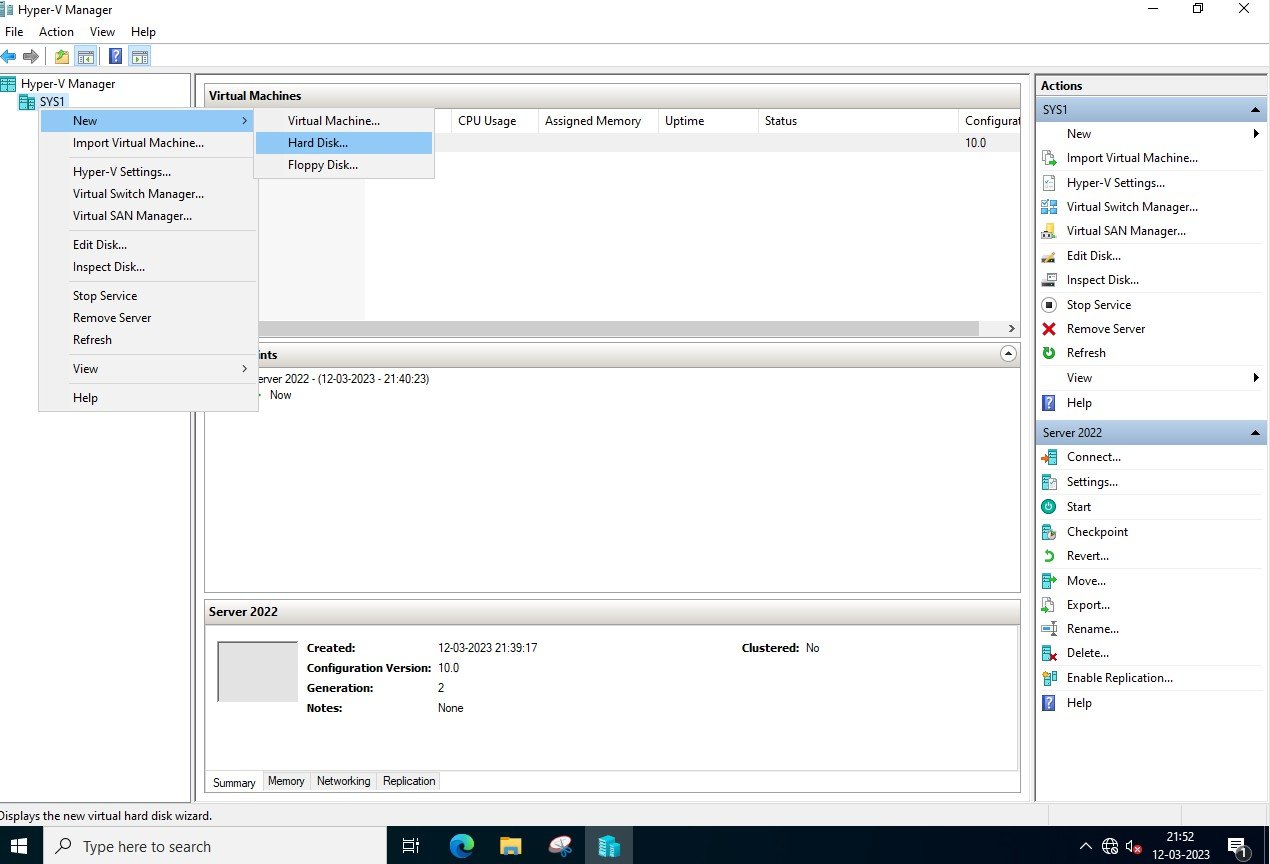The height and width of the screenshot is (864, 1270).
Task: Click the Forward arrow in the toolbar
Action: click(31, 56)
